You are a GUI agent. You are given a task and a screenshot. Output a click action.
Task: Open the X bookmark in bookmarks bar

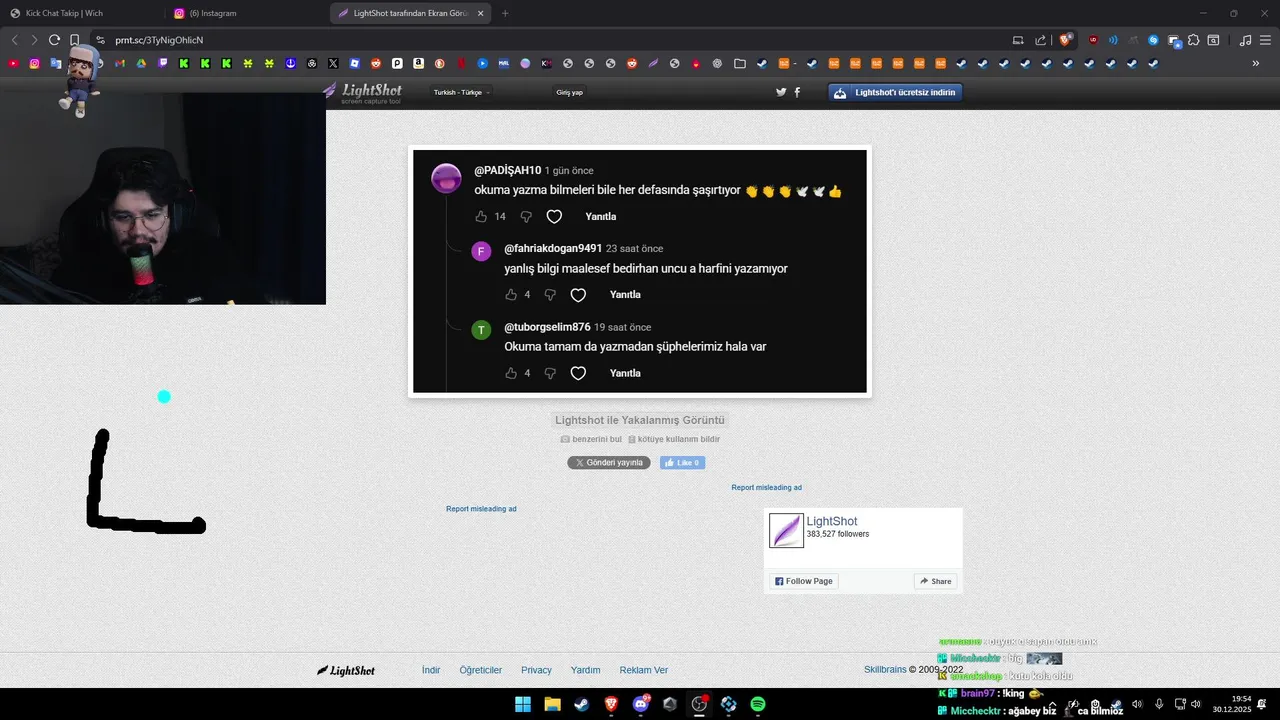click(x=333, y=63)
